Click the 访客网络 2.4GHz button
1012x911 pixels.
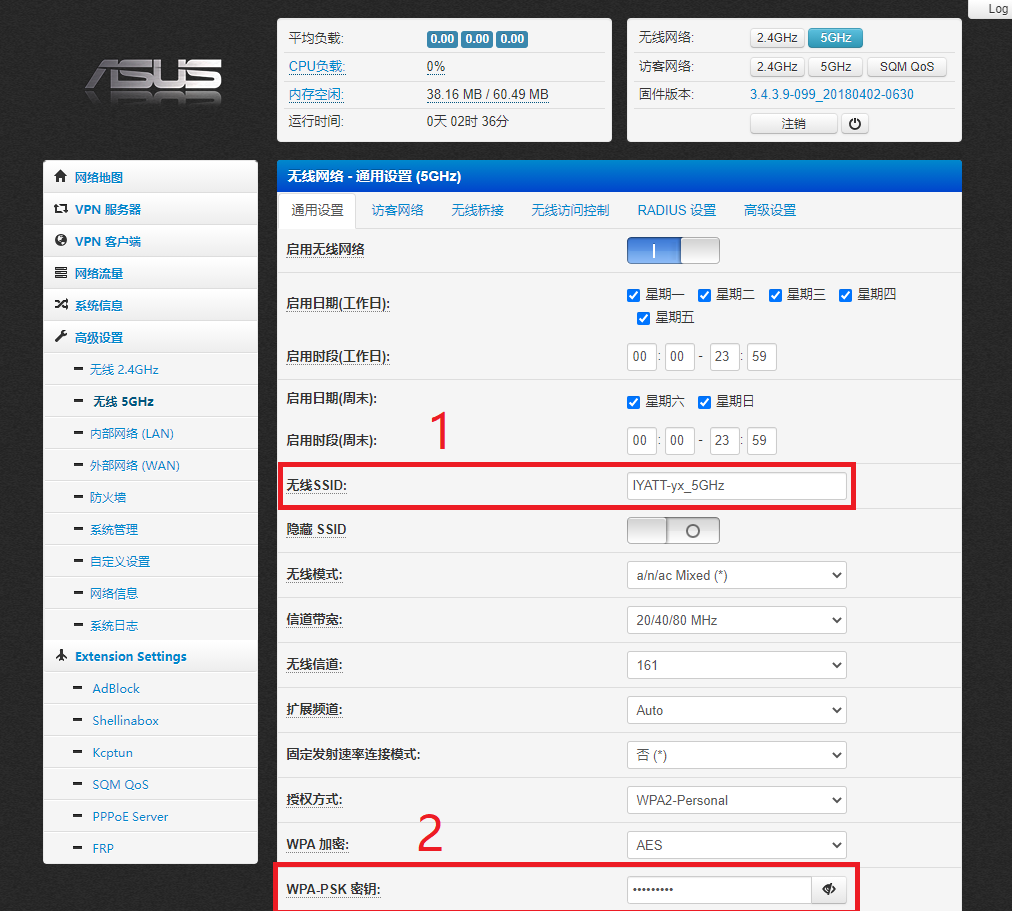[777, 67]
